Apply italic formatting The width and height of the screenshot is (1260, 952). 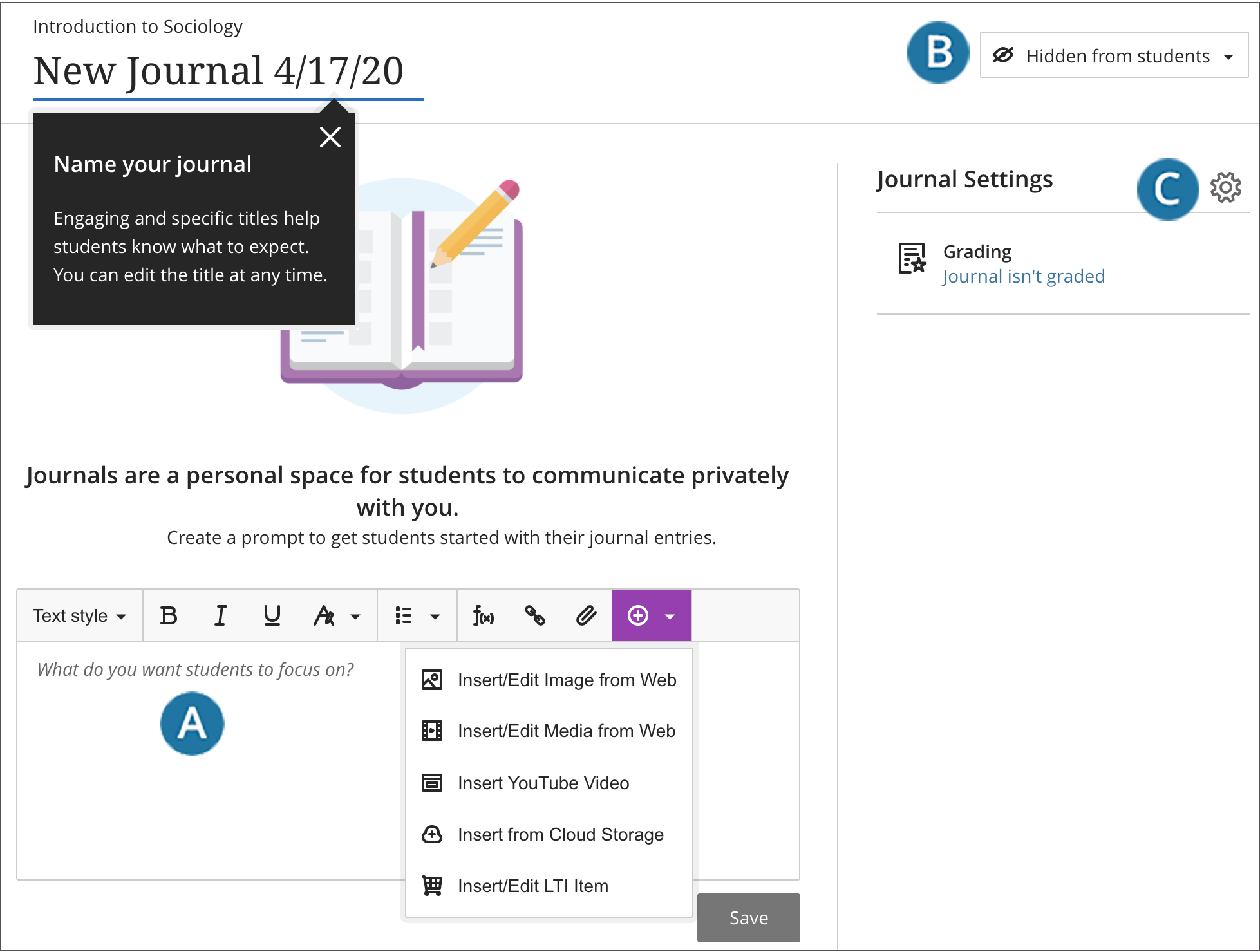pos(220,616)
